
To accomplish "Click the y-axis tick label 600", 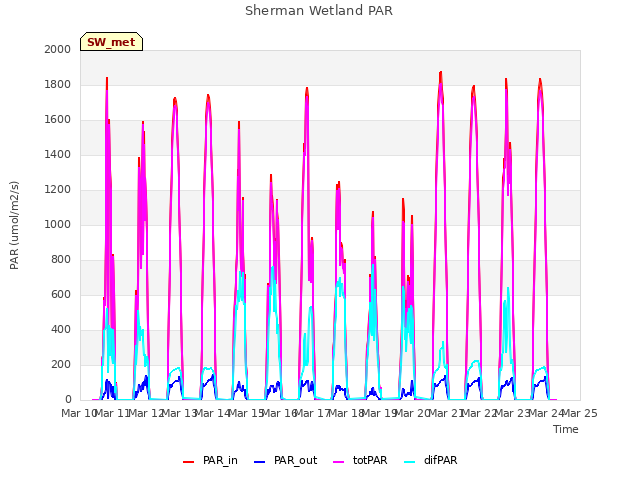I will pyautogui.click(x=61, y=295).
